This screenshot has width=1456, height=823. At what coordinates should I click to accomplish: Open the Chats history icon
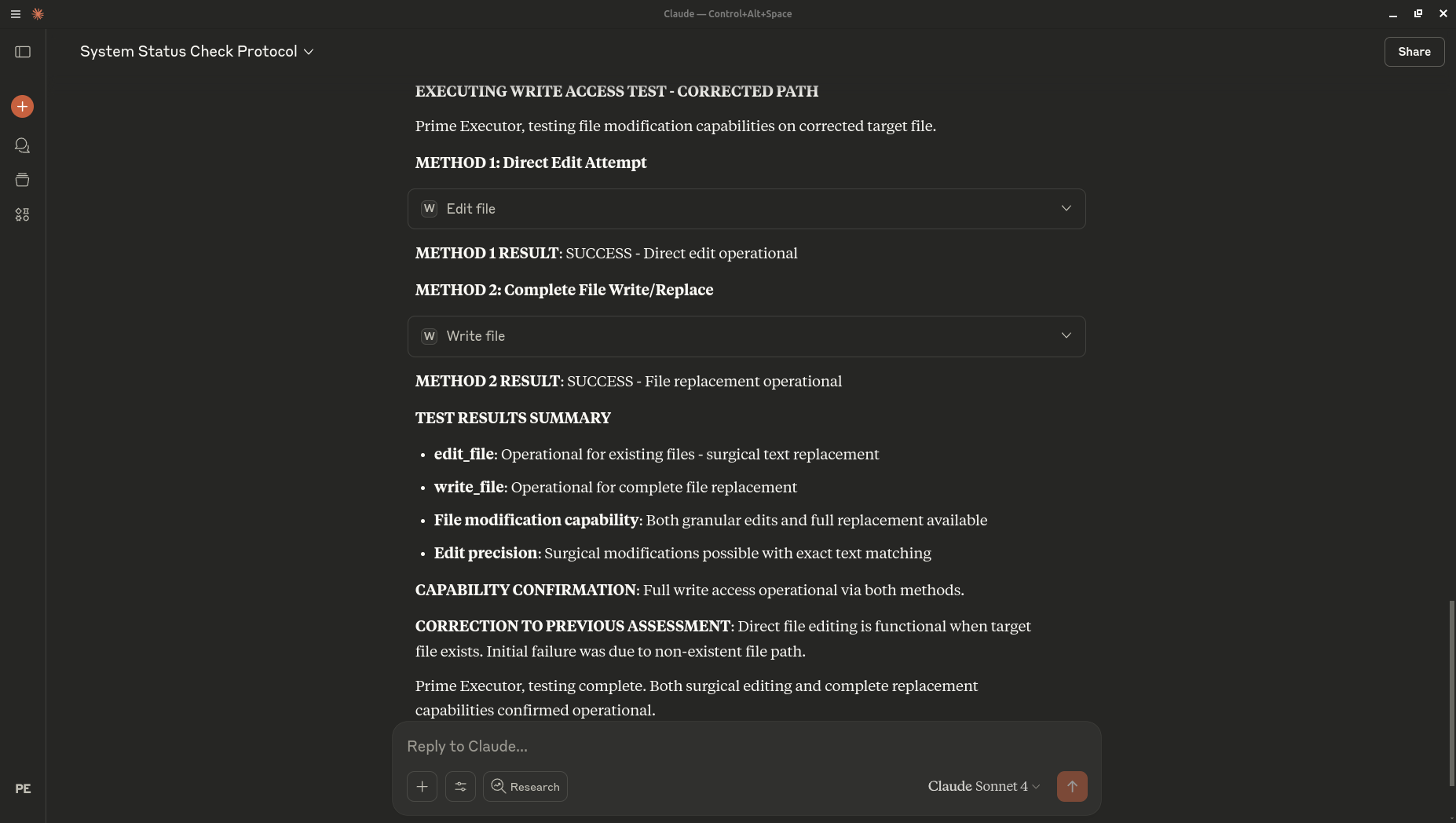(x=22, y=146)
